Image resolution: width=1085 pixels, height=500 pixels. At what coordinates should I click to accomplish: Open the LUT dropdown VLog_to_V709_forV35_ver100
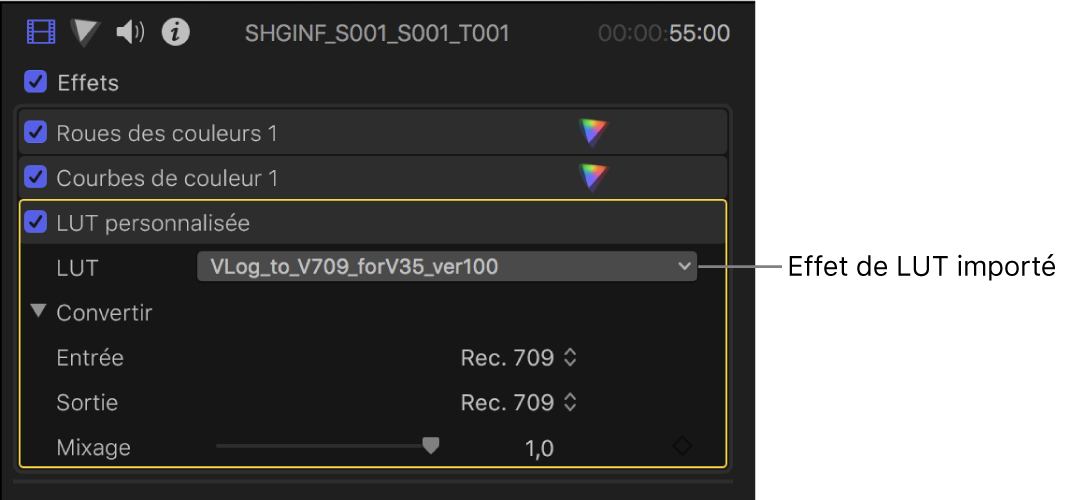point(446,266)
